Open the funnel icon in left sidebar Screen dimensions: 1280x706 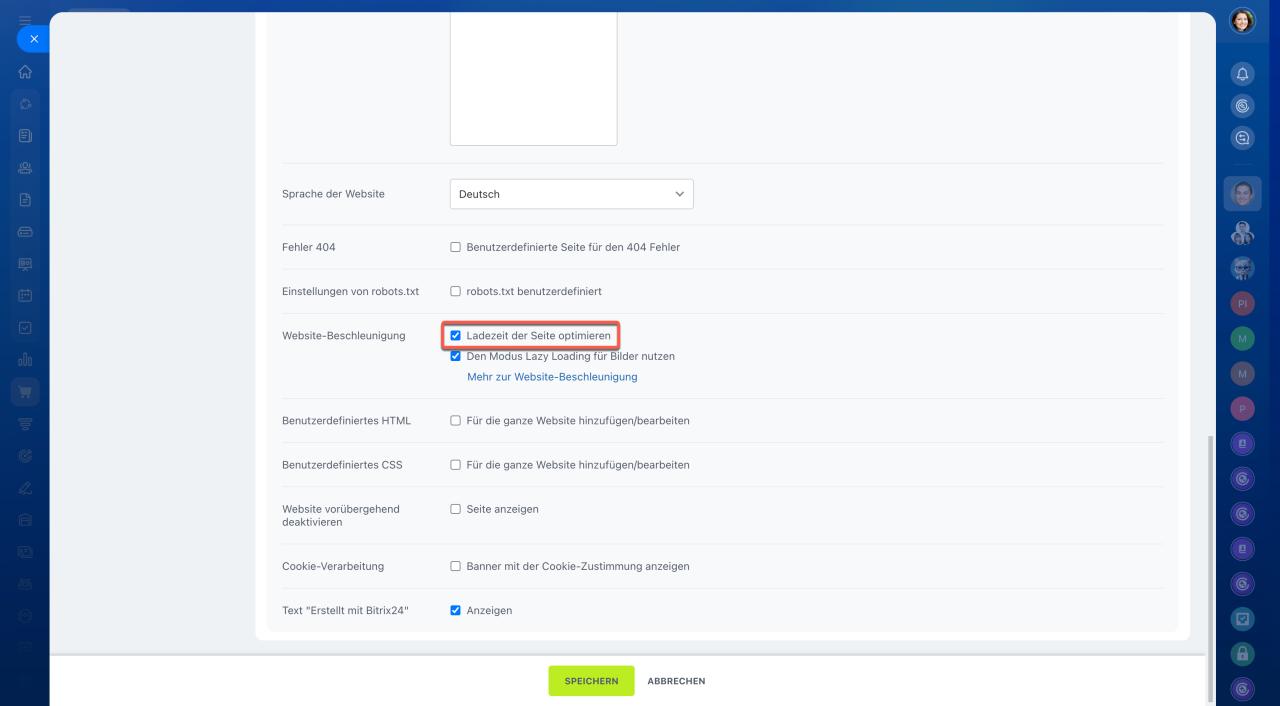click(25, 424)
